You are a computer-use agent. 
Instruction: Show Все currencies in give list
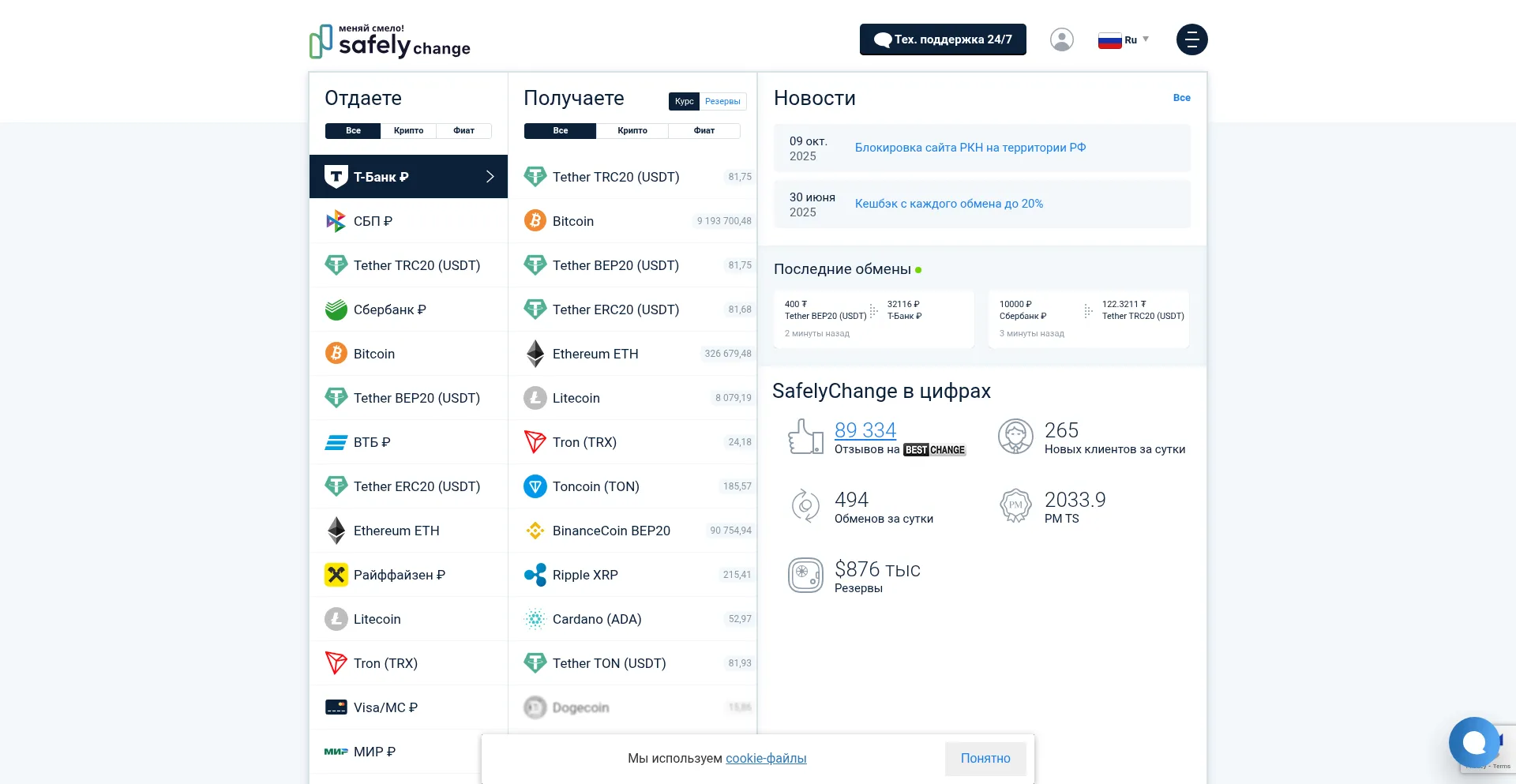pyautogui.click(x=353, y=131)
